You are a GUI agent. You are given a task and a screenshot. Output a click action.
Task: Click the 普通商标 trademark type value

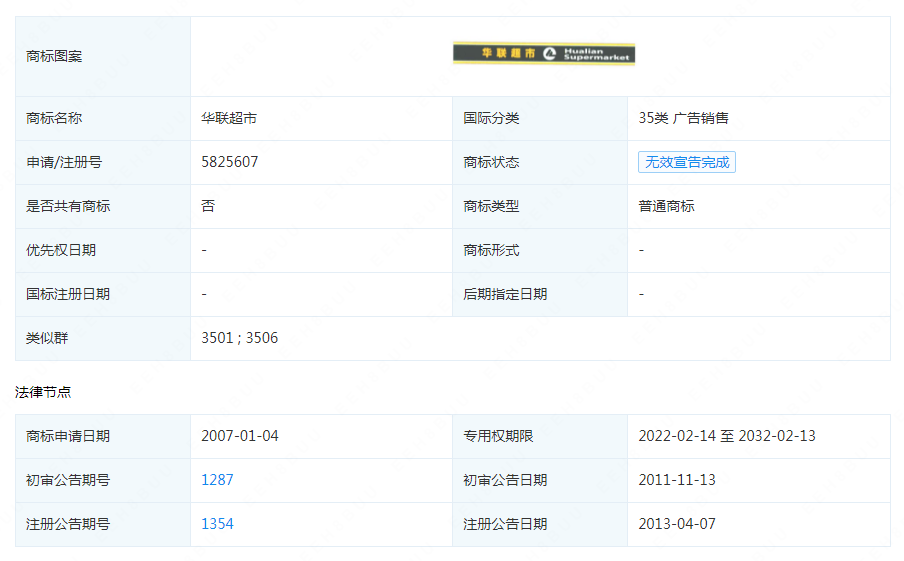coord(666,206)
